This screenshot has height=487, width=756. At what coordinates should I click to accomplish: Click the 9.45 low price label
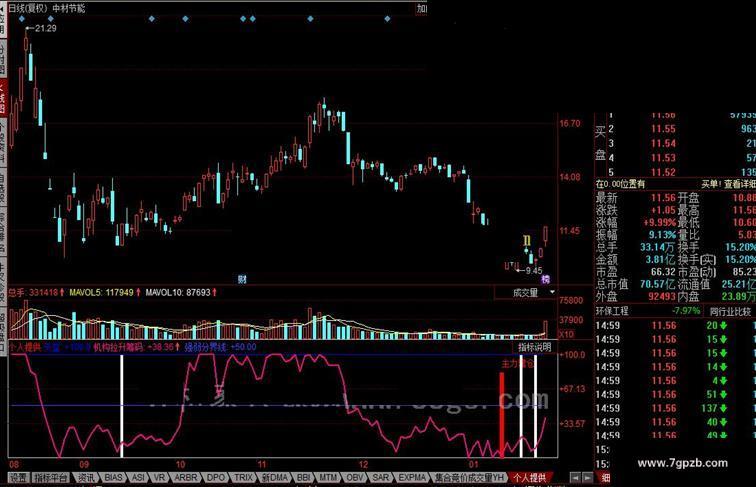(534, 271)
